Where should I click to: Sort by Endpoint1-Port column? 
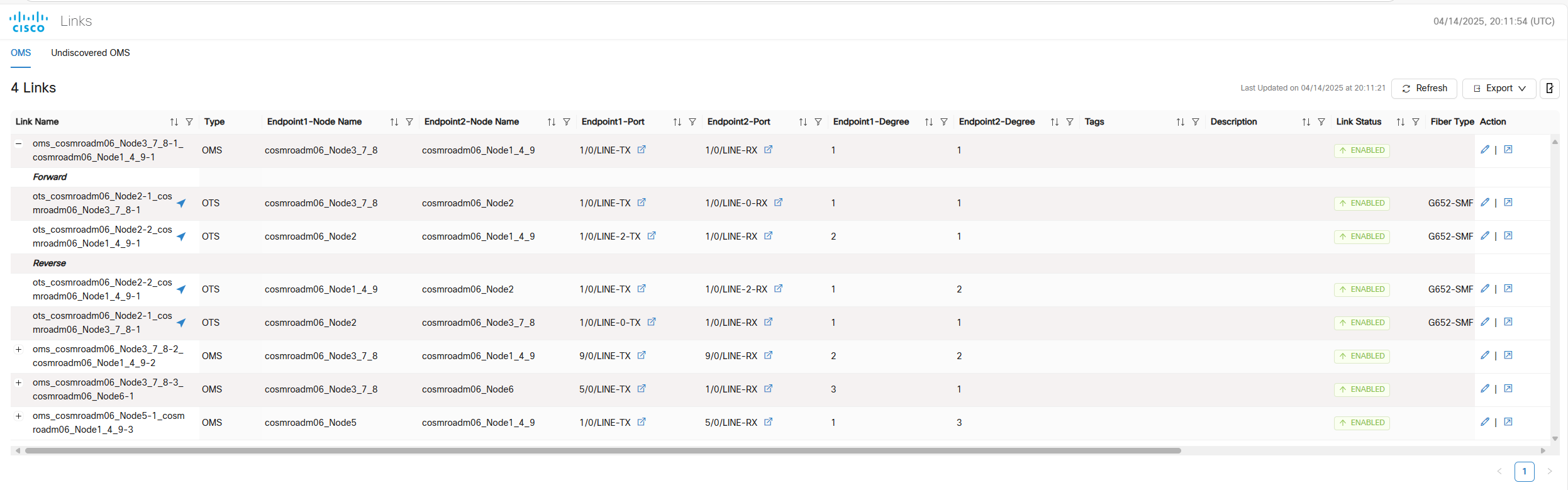[x=677, y=122]
